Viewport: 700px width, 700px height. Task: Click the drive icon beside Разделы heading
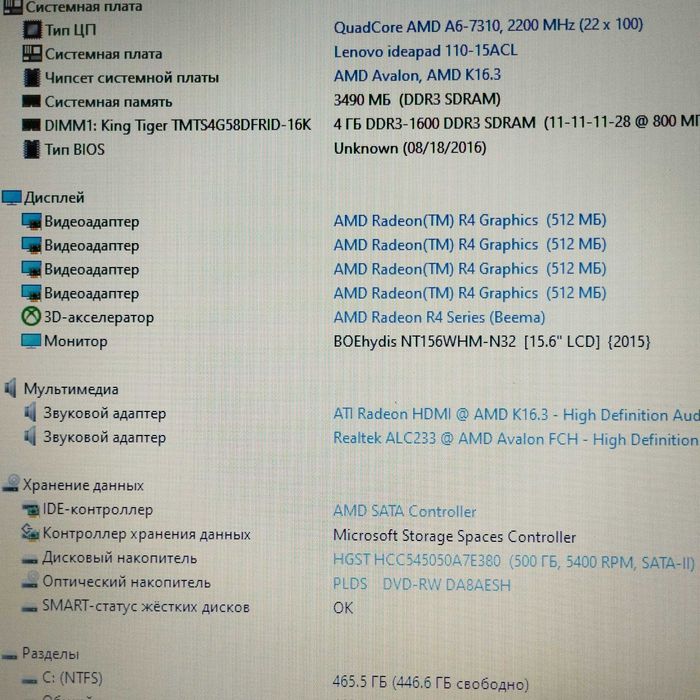click(x=9, y=655)
